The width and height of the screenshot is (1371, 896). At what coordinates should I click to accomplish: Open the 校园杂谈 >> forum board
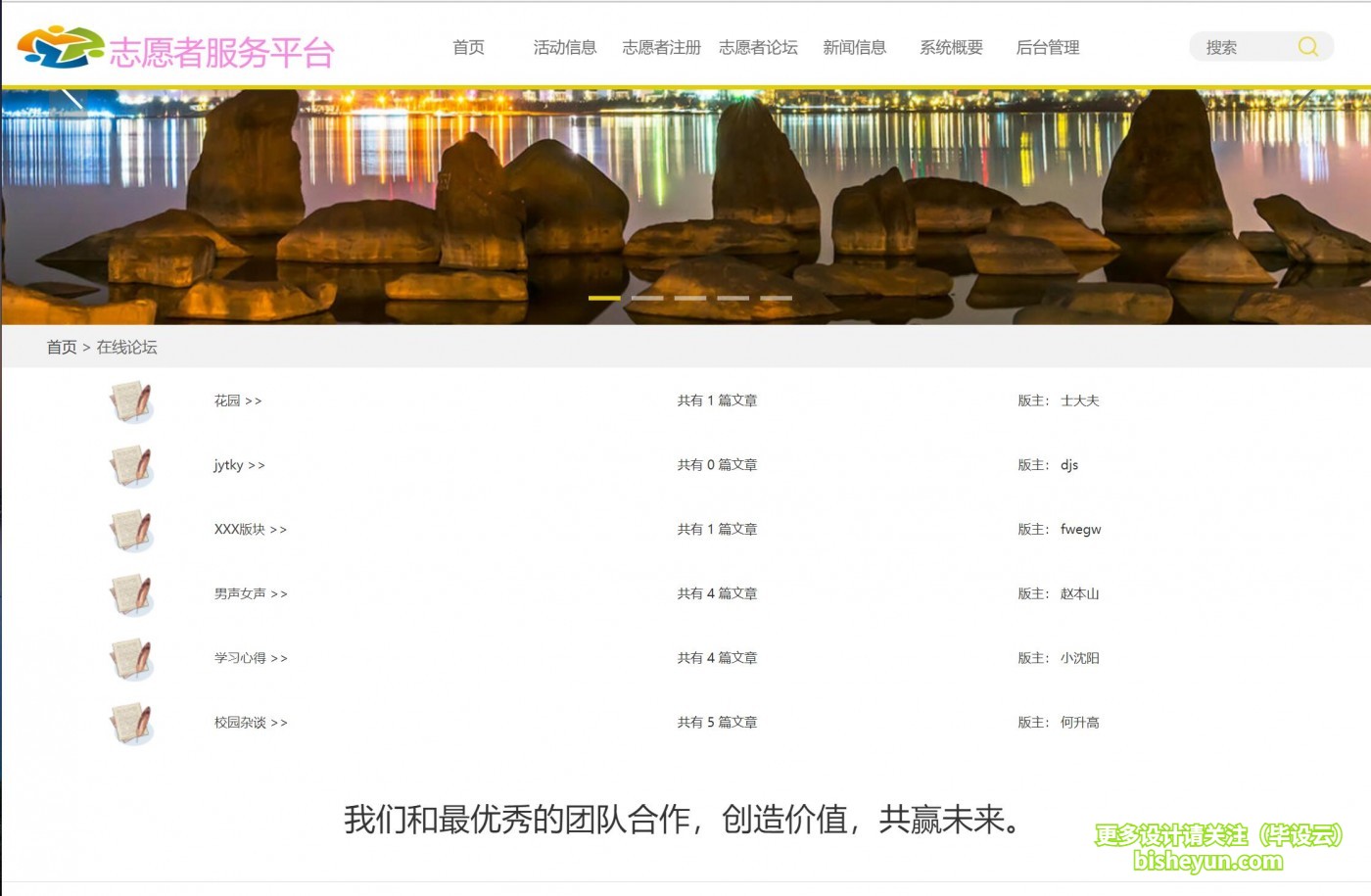pos(251,723)
